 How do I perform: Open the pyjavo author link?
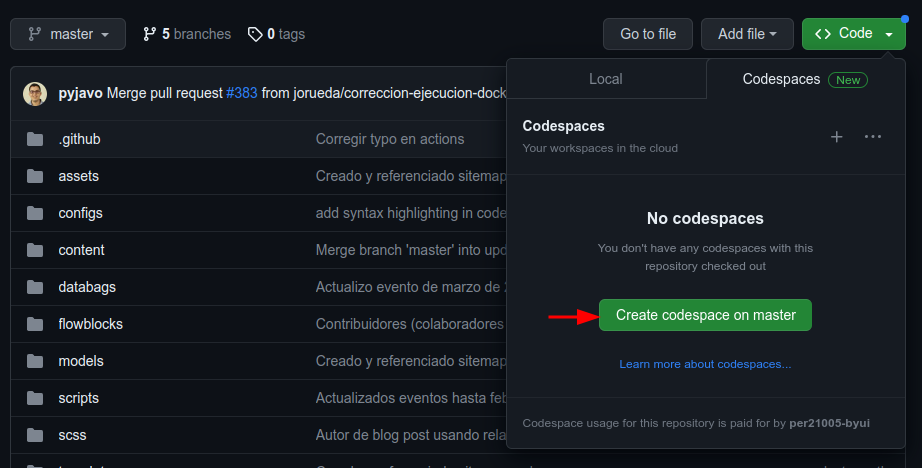[81, 93]
